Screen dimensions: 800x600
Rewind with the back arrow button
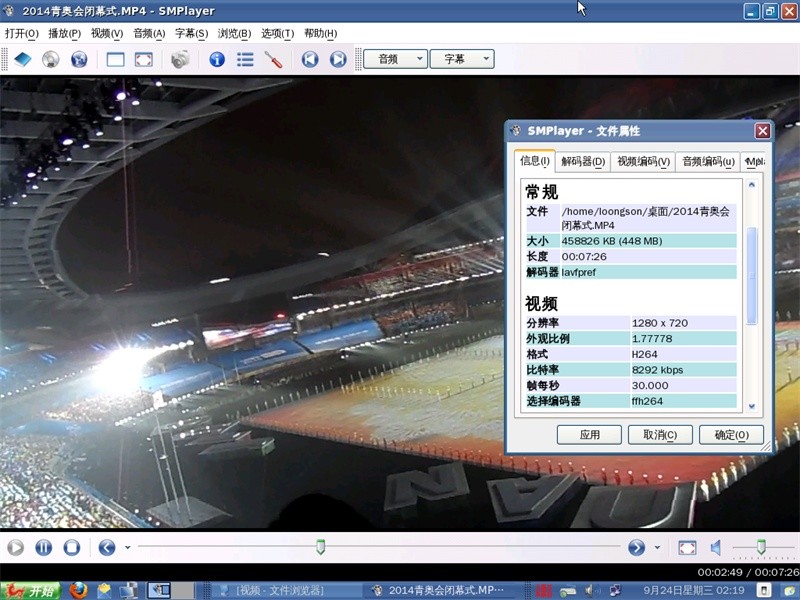point(107,547)
